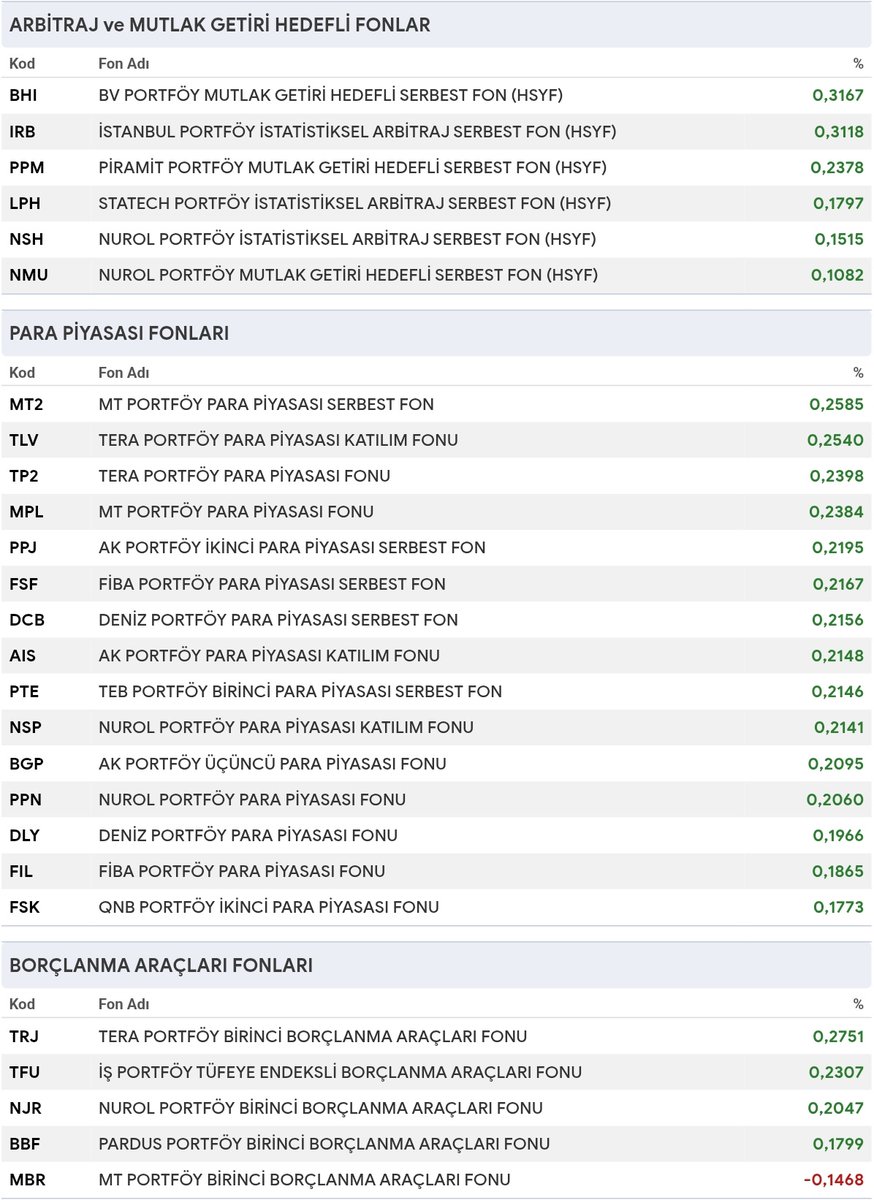The image size is (874, 1200).
Task: Click the BBF fund code
Action: 24,1145
